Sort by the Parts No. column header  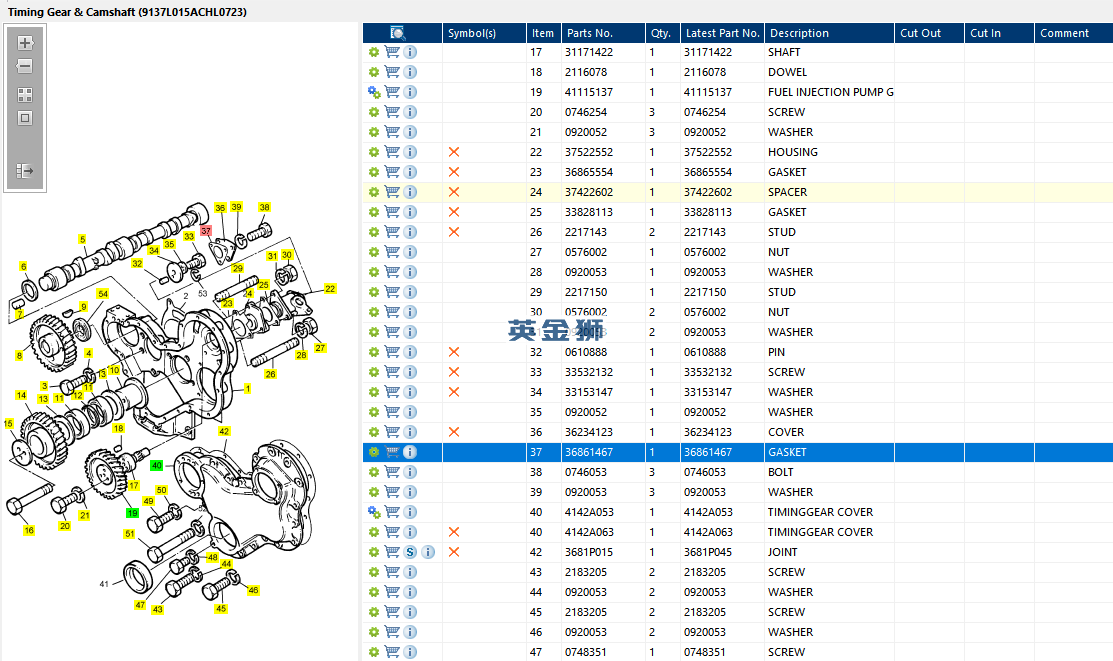603,33
